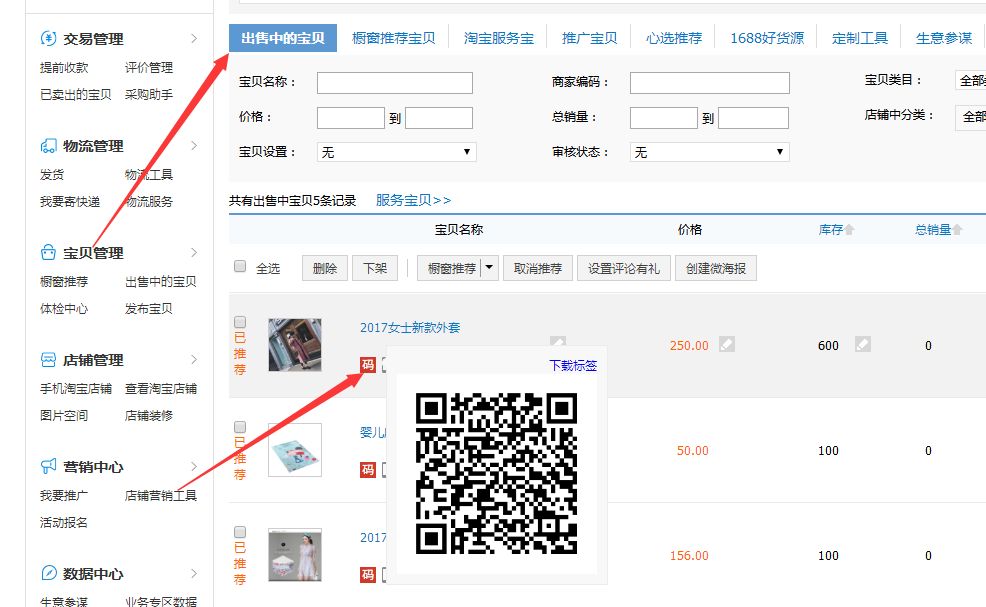Switch to the 心选推荐 tab
The height and width of the screenshot is (607, 986).
[x=673, y=38]
